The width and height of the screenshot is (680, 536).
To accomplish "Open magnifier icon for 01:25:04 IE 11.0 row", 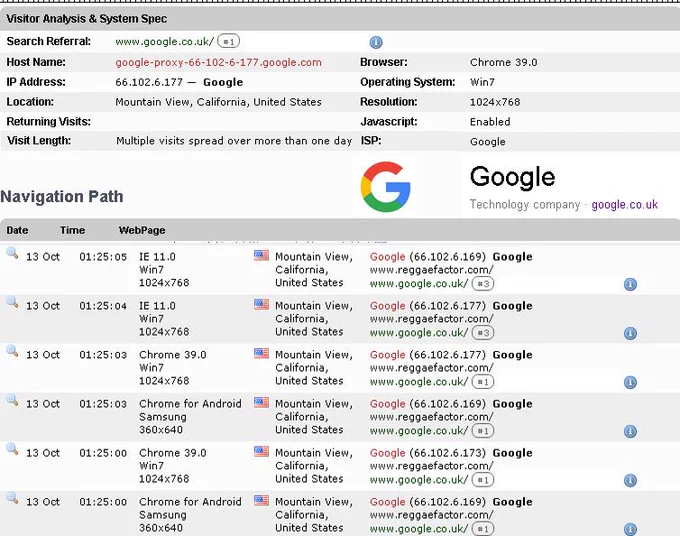I will (12, 302).
